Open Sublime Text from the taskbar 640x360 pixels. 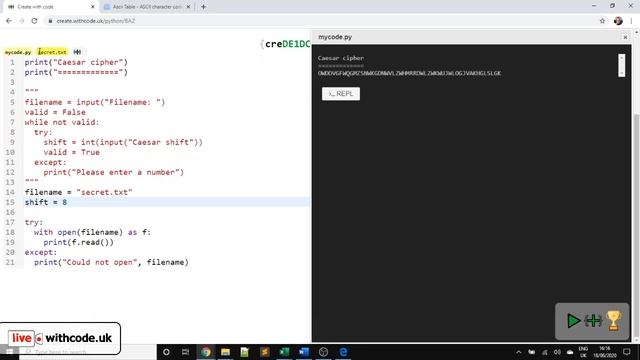coord(264,352)
